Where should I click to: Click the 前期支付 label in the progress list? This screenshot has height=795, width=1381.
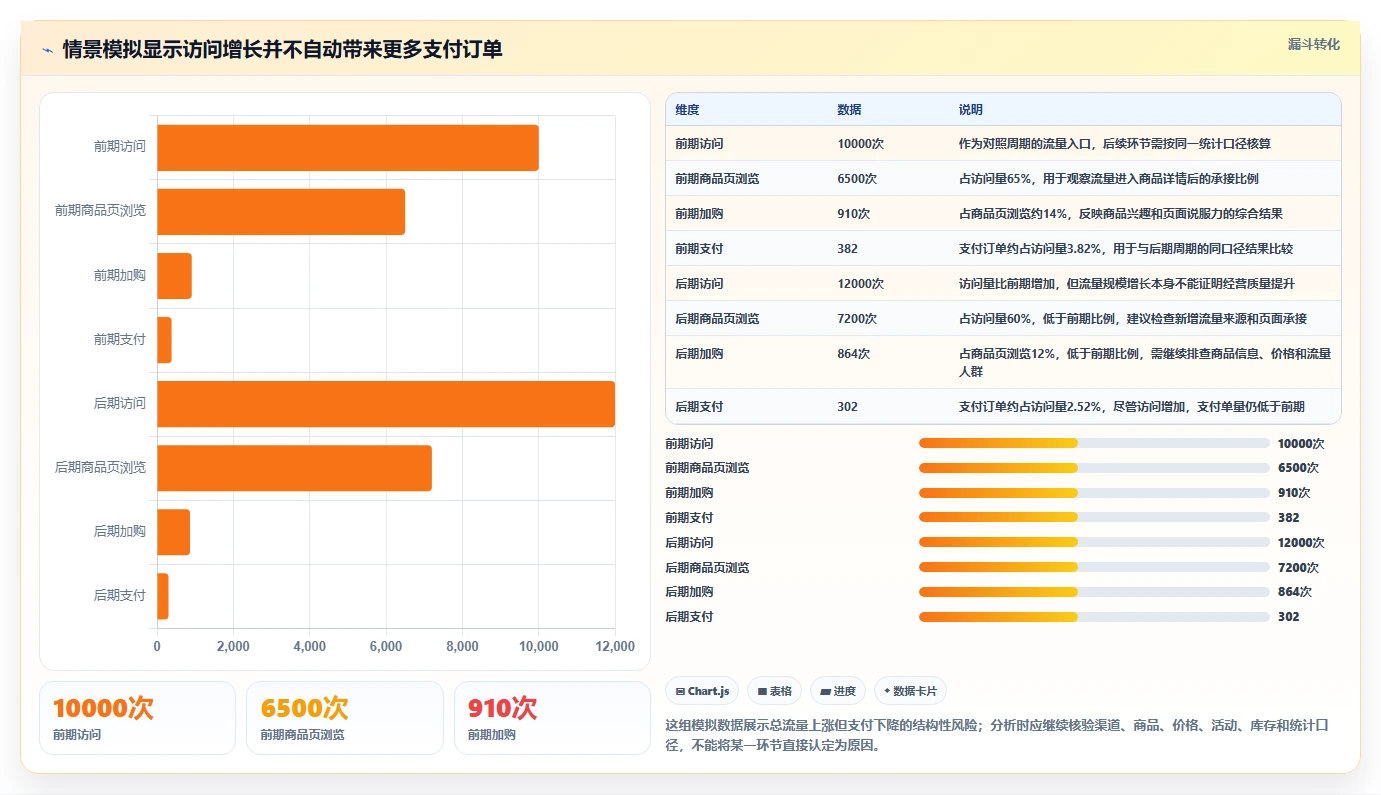pyautogui.click(x=689, y=518)
